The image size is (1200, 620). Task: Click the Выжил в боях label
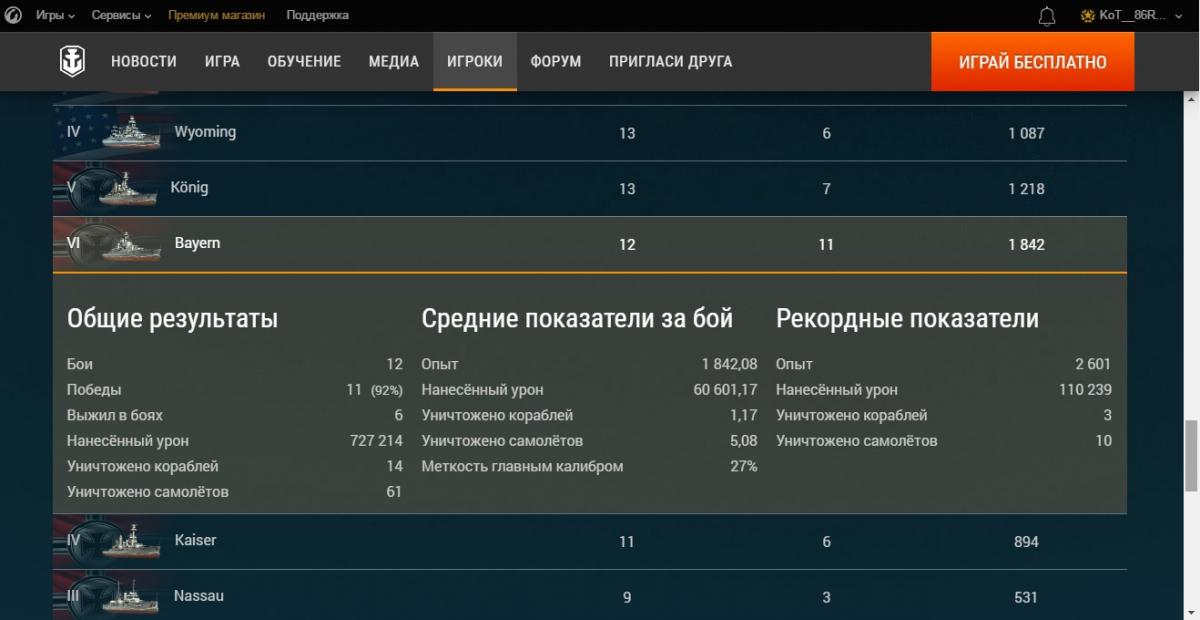coord(115,415)
